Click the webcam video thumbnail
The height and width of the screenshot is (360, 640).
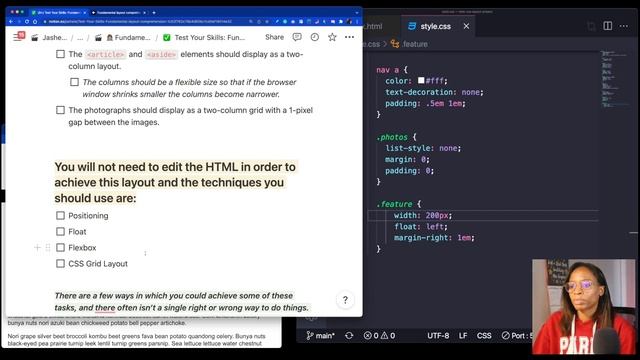click(x=584, y=306)
